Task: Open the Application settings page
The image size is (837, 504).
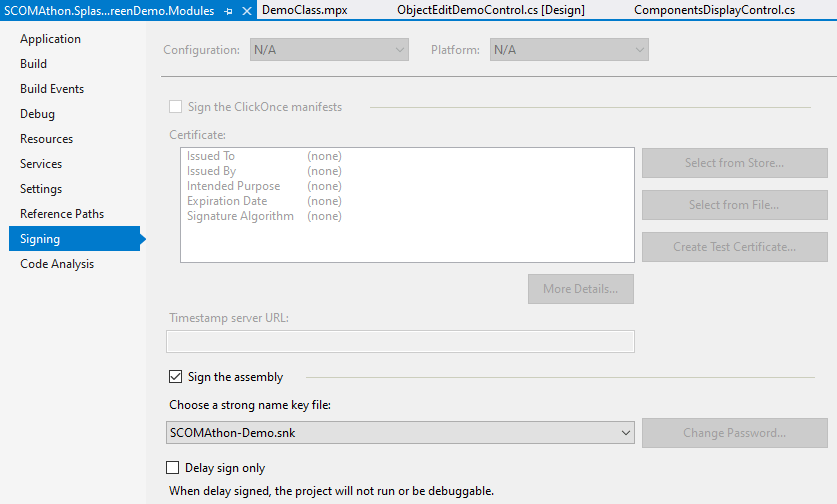Action: tap(50, 39)
